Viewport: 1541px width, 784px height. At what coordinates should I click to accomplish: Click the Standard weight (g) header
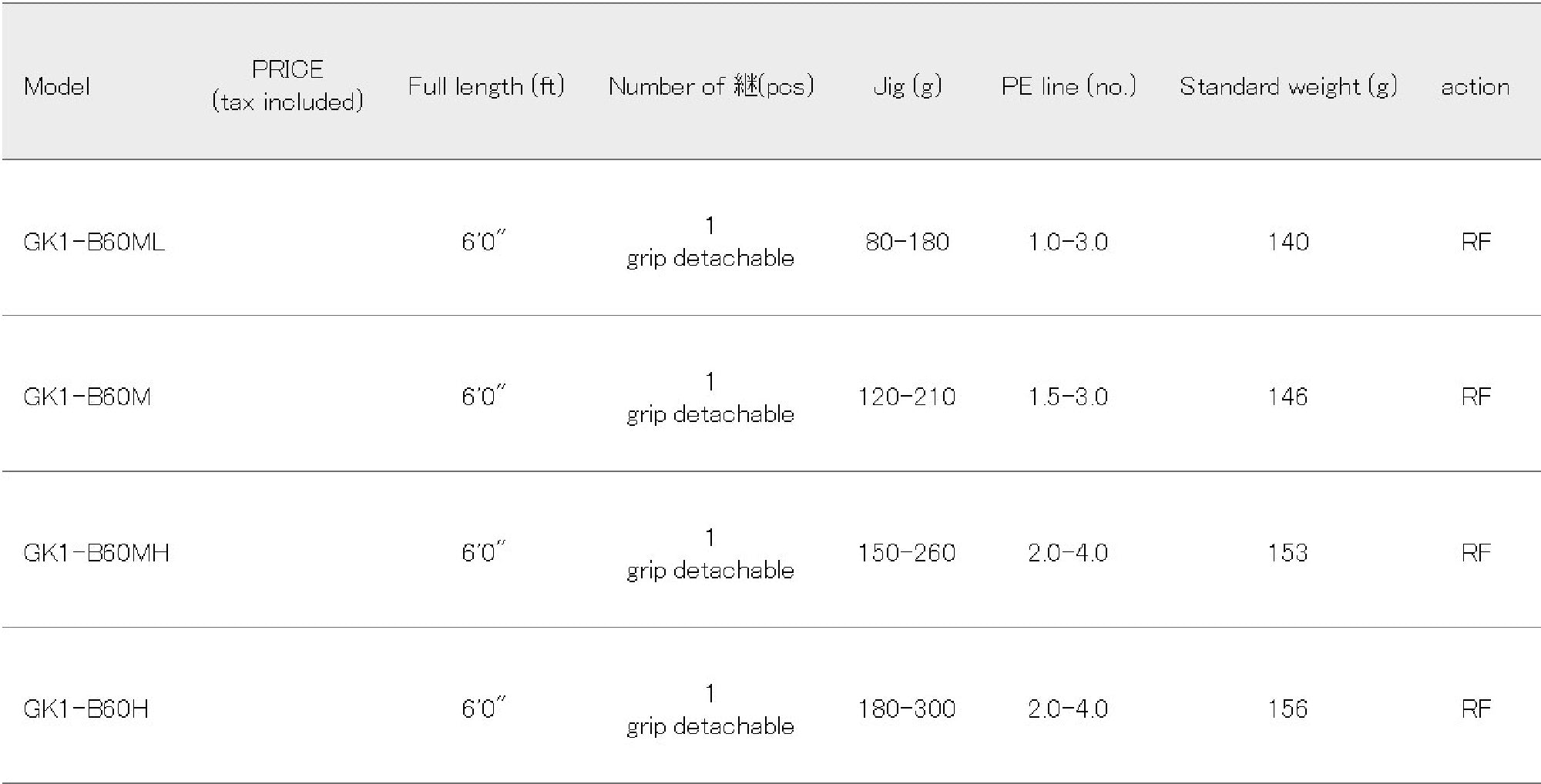tap(1288, 86)
